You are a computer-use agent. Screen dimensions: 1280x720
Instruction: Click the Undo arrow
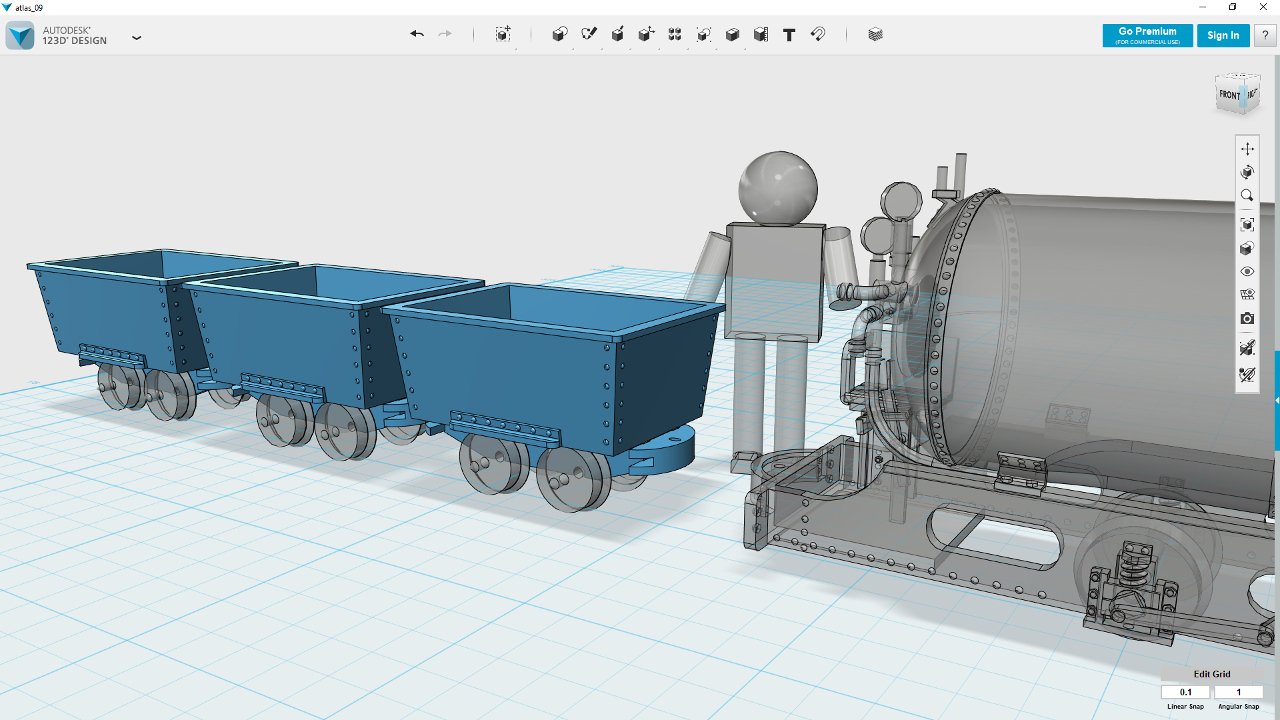click(x=417, y=34)
